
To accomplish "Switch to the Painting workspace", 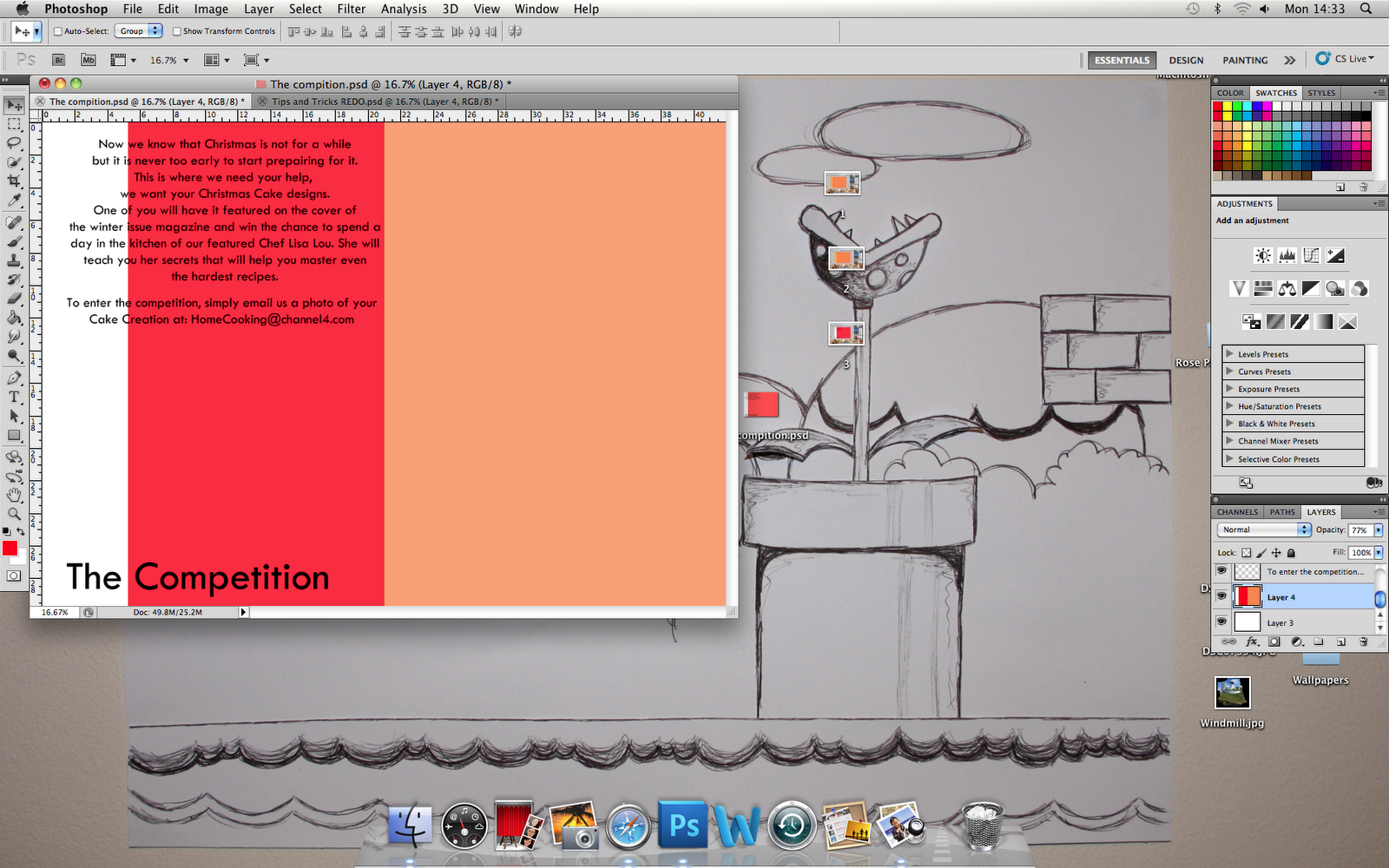I will (x=1245, y=60).
